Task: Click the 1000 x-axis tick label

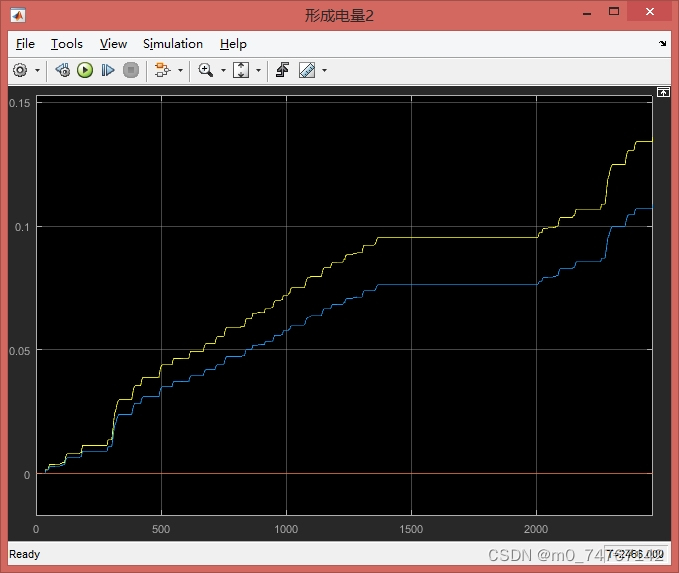Action: coord(286,529)
